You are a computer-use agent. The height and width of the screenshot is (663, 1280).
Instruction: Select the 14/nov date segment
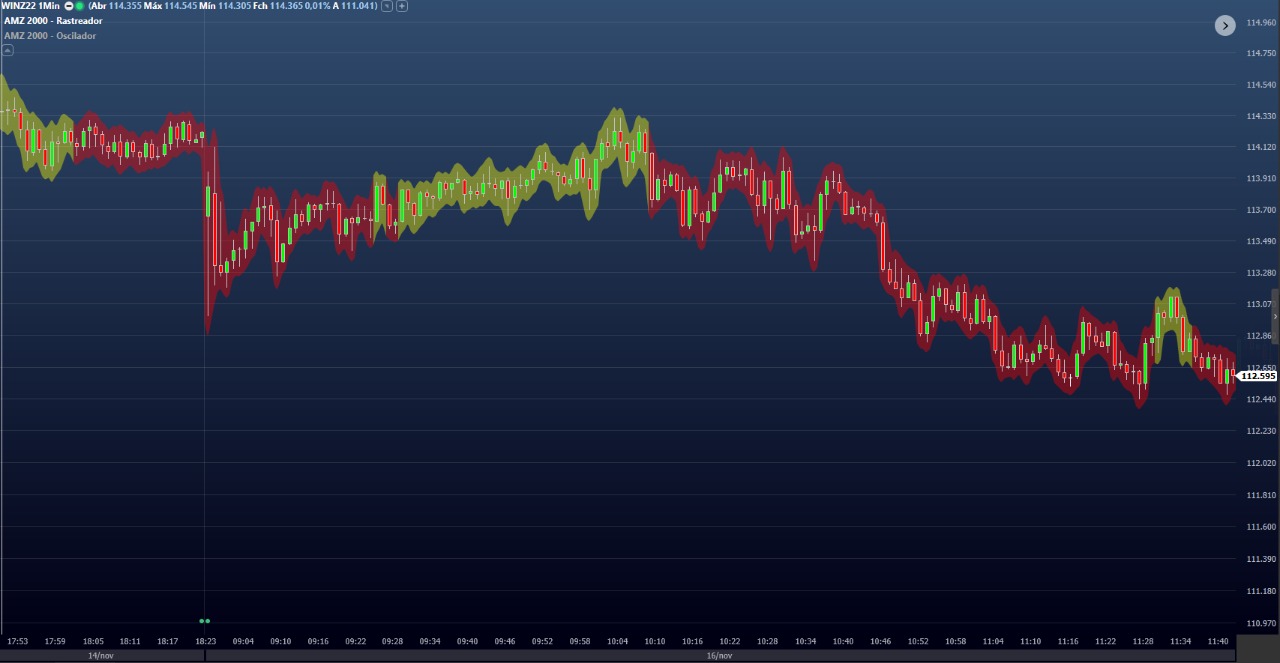point(101,656)
